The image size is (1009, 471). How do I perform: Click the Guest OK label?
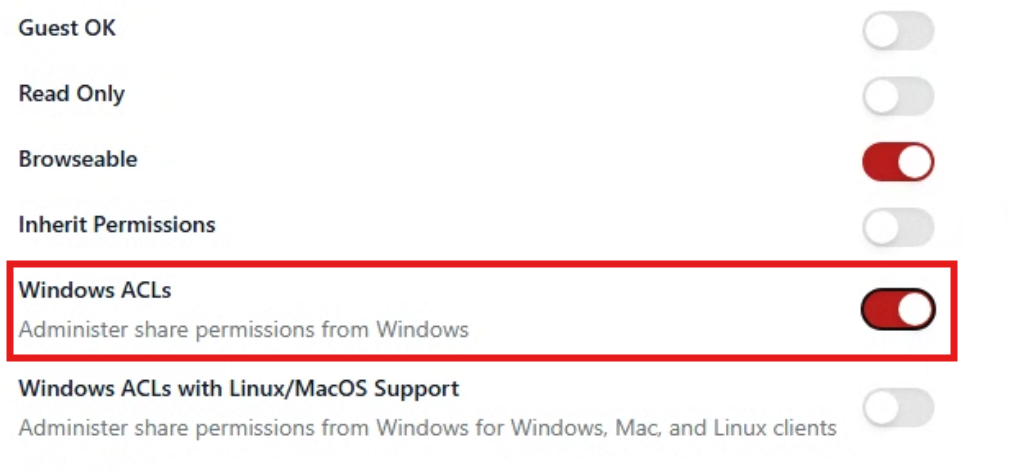click(68, 28)
